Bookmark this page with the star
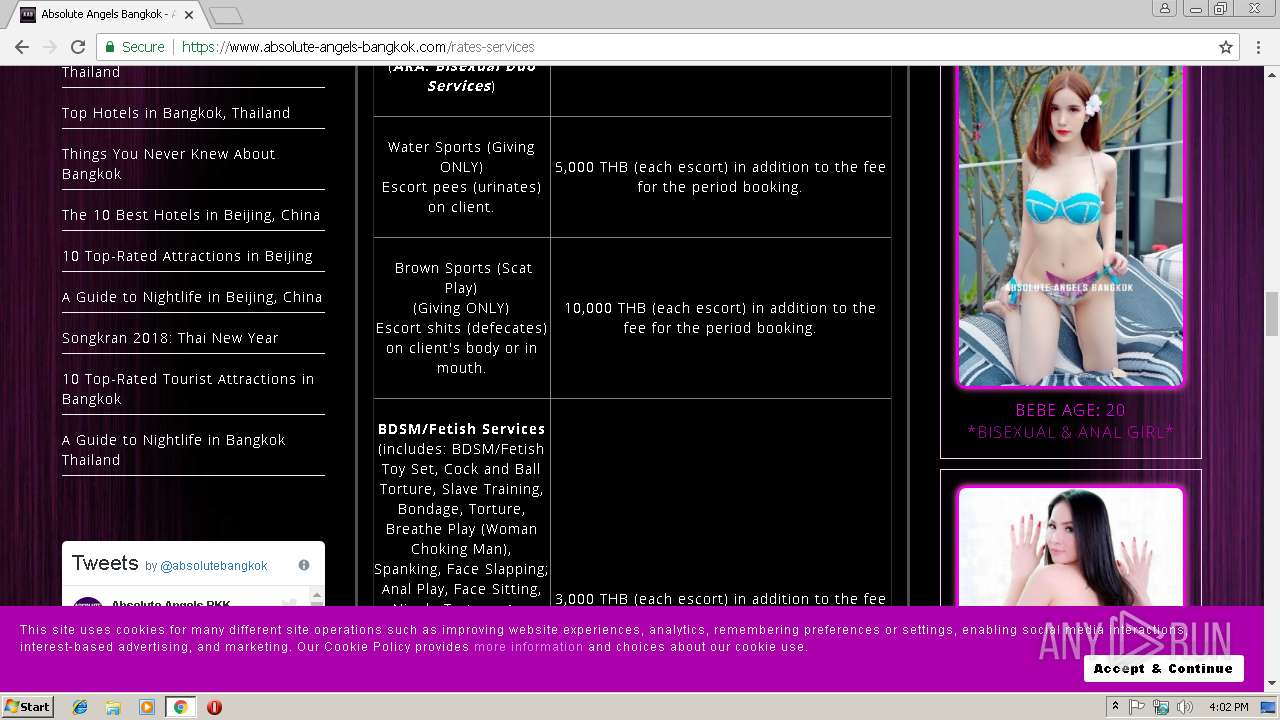This screenshot has width=1280, height=720. pyautogui.click(x=1225, y=47)
